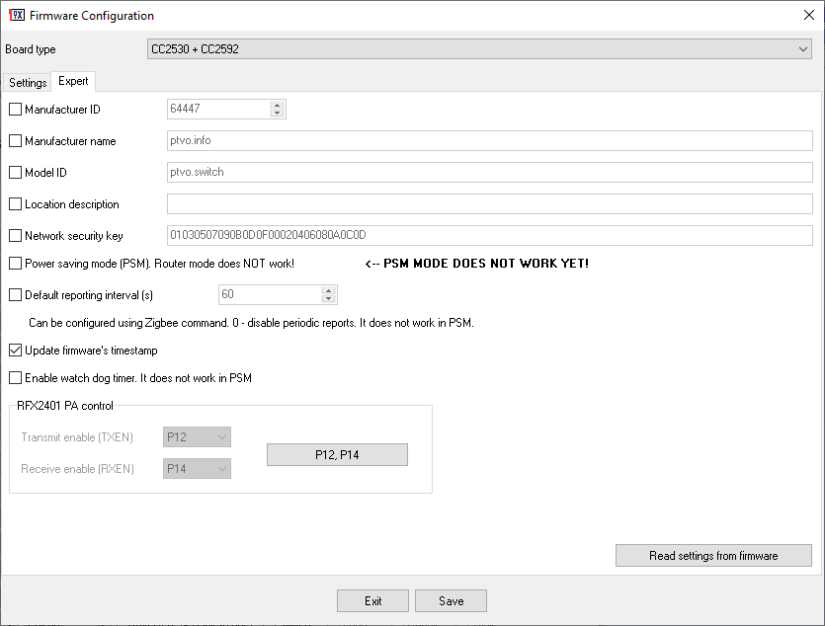
Task: Enable Power saving mode (PSM)
Action: tap(15, 264)
